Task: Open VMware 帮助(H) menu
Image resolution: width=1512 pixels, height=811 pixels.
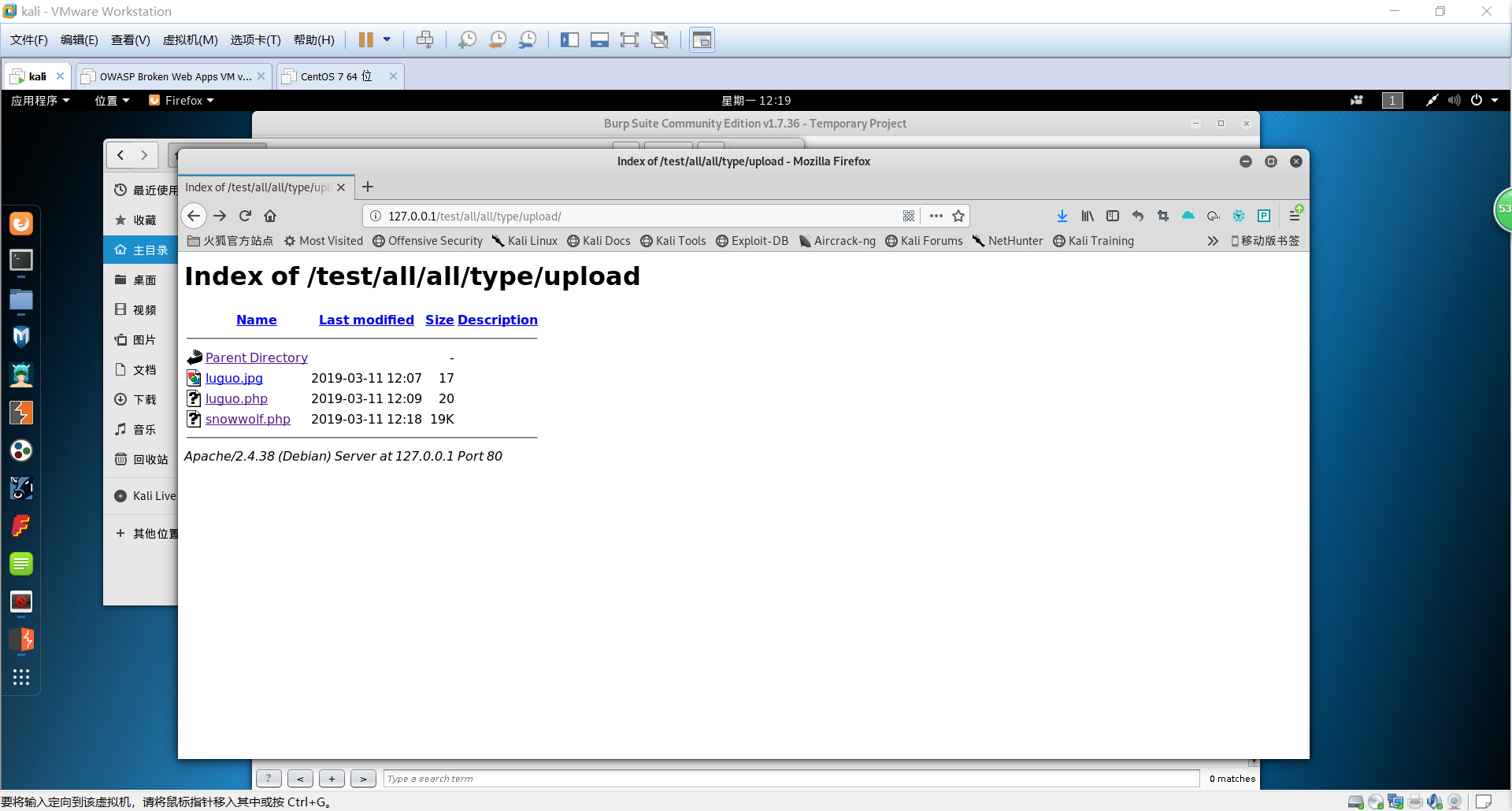Action: coord(314,39)
